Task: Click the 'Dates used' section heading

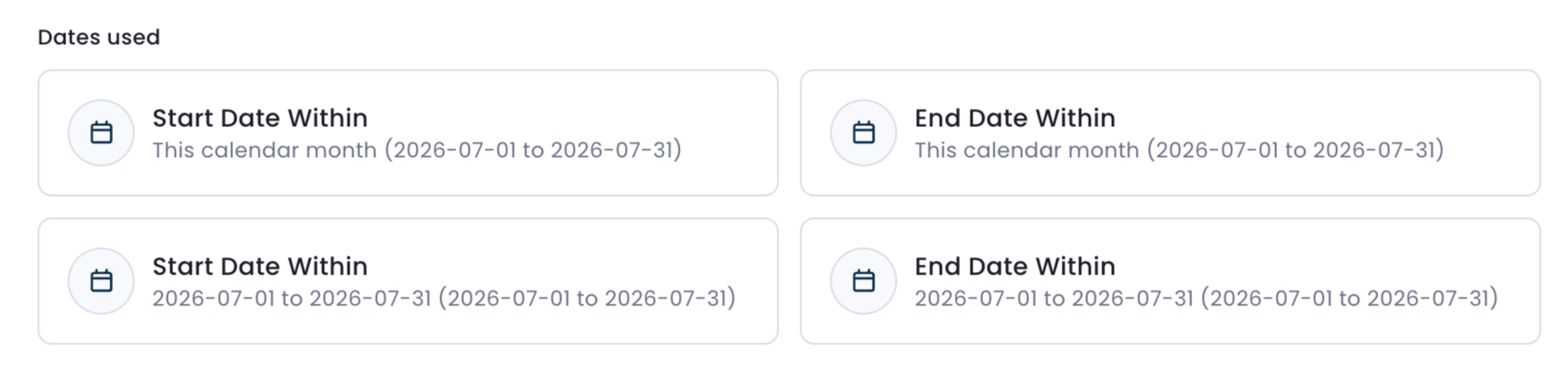Action: point(99,37)
